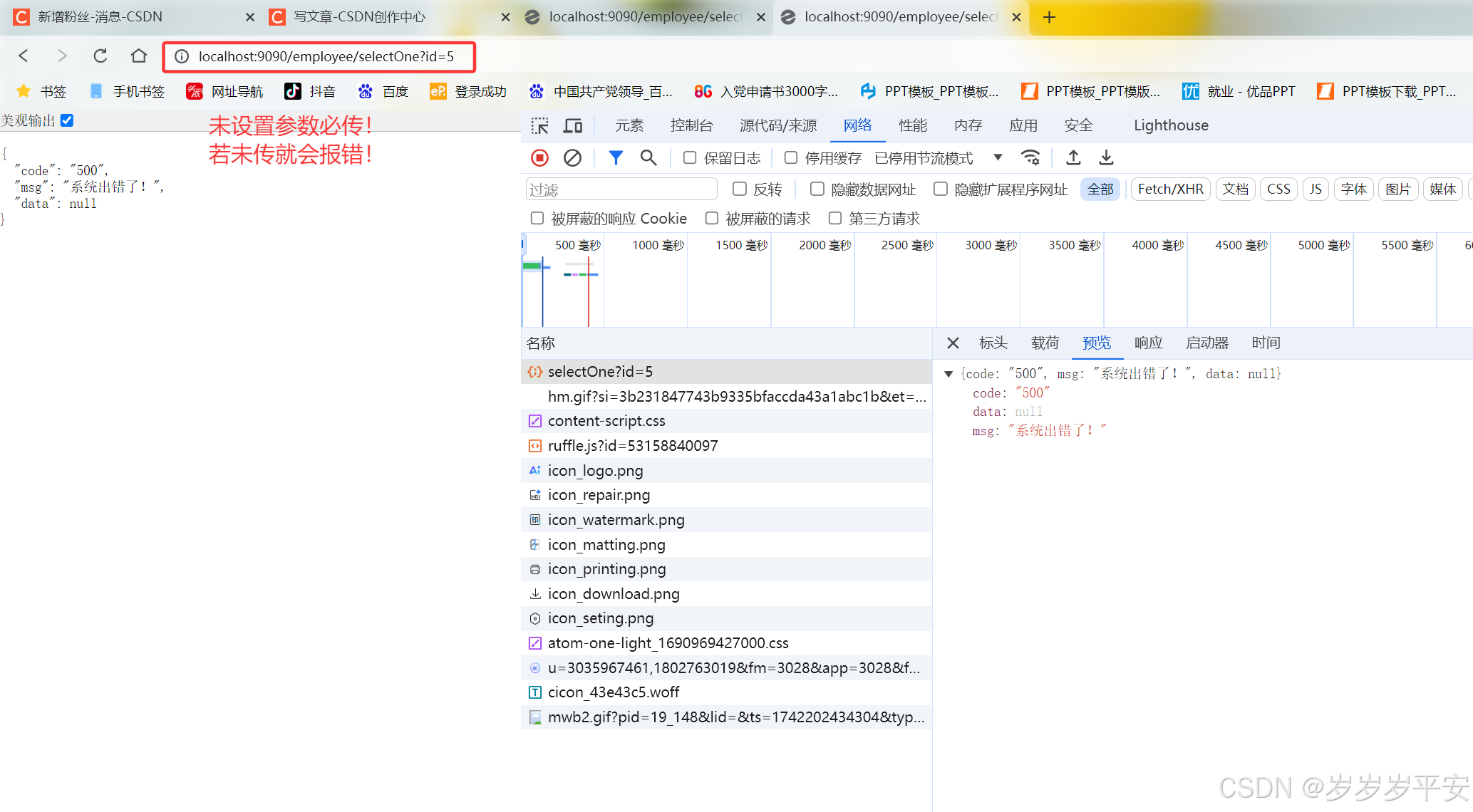
Task: Switch to the 控制台 console panel
Action: (x=691, y=125)
